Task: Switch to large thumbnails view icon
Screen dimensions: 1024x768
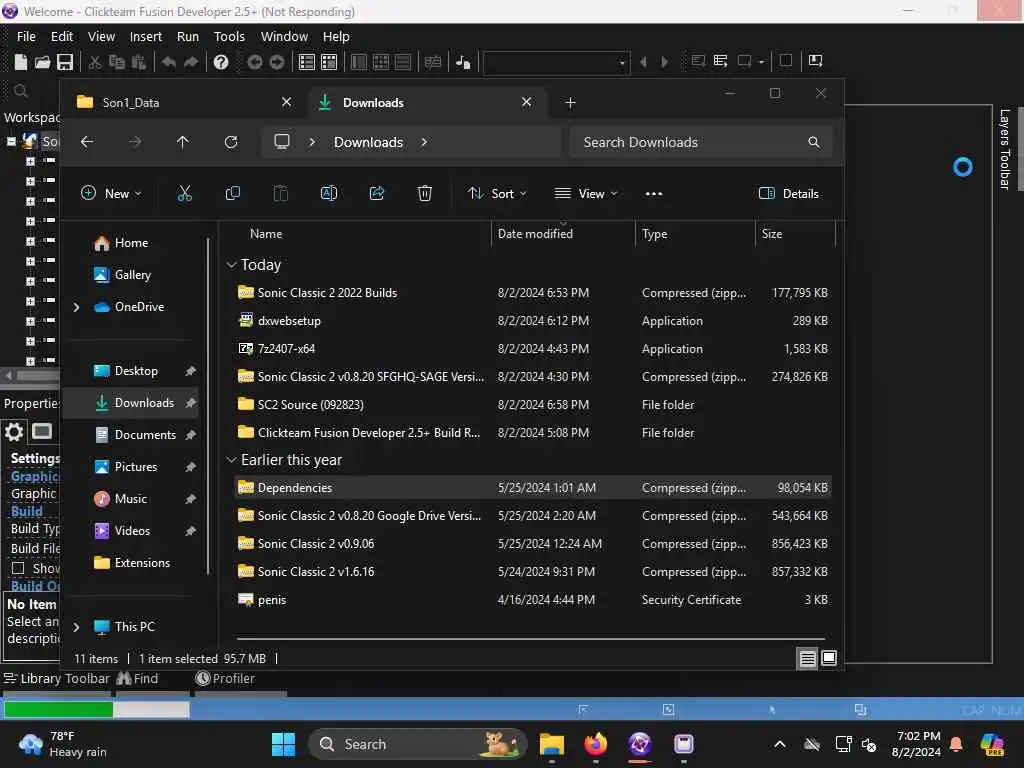Action: point(829,658)
